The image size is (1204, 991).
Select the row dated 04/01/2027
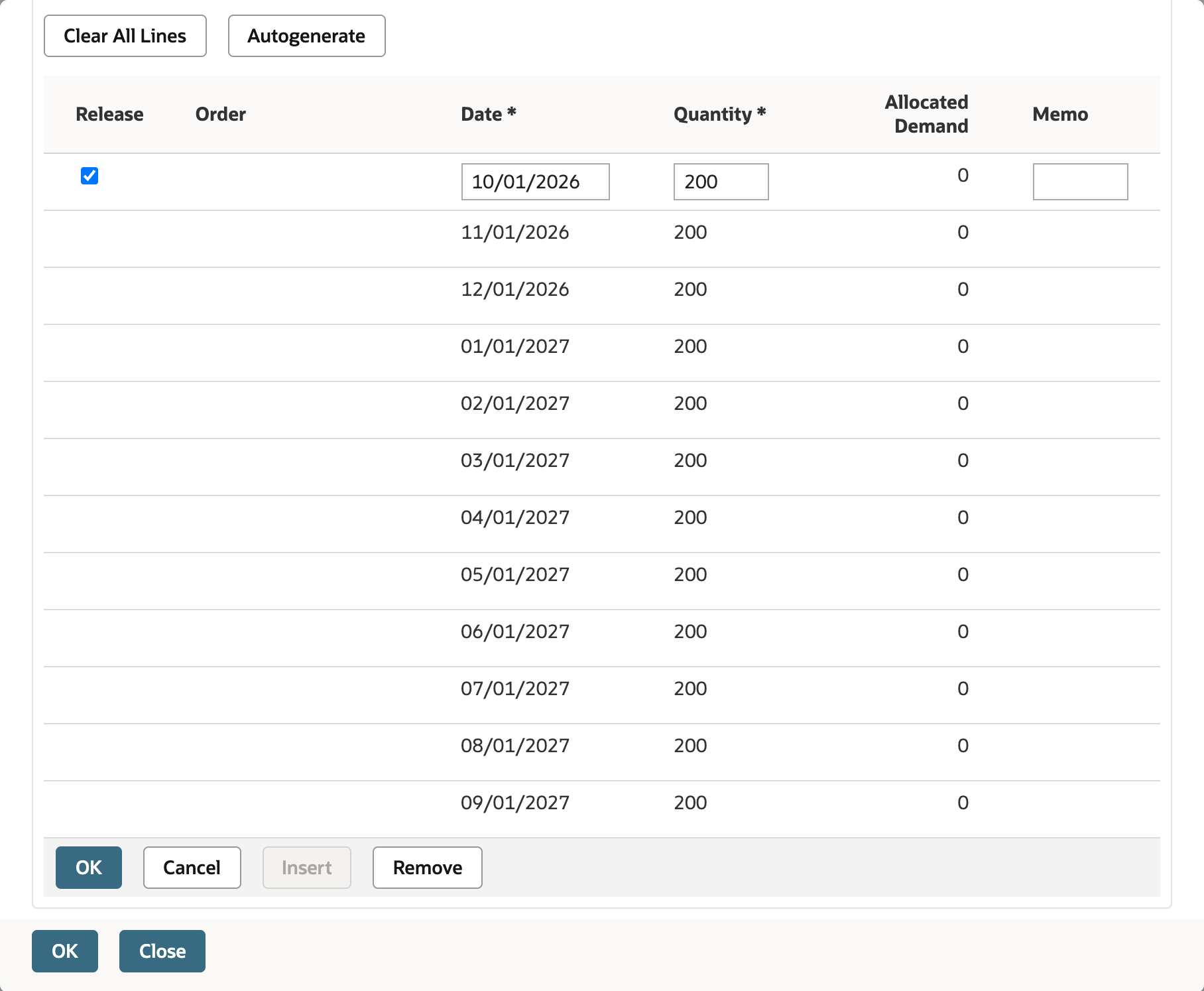[602, 524]
